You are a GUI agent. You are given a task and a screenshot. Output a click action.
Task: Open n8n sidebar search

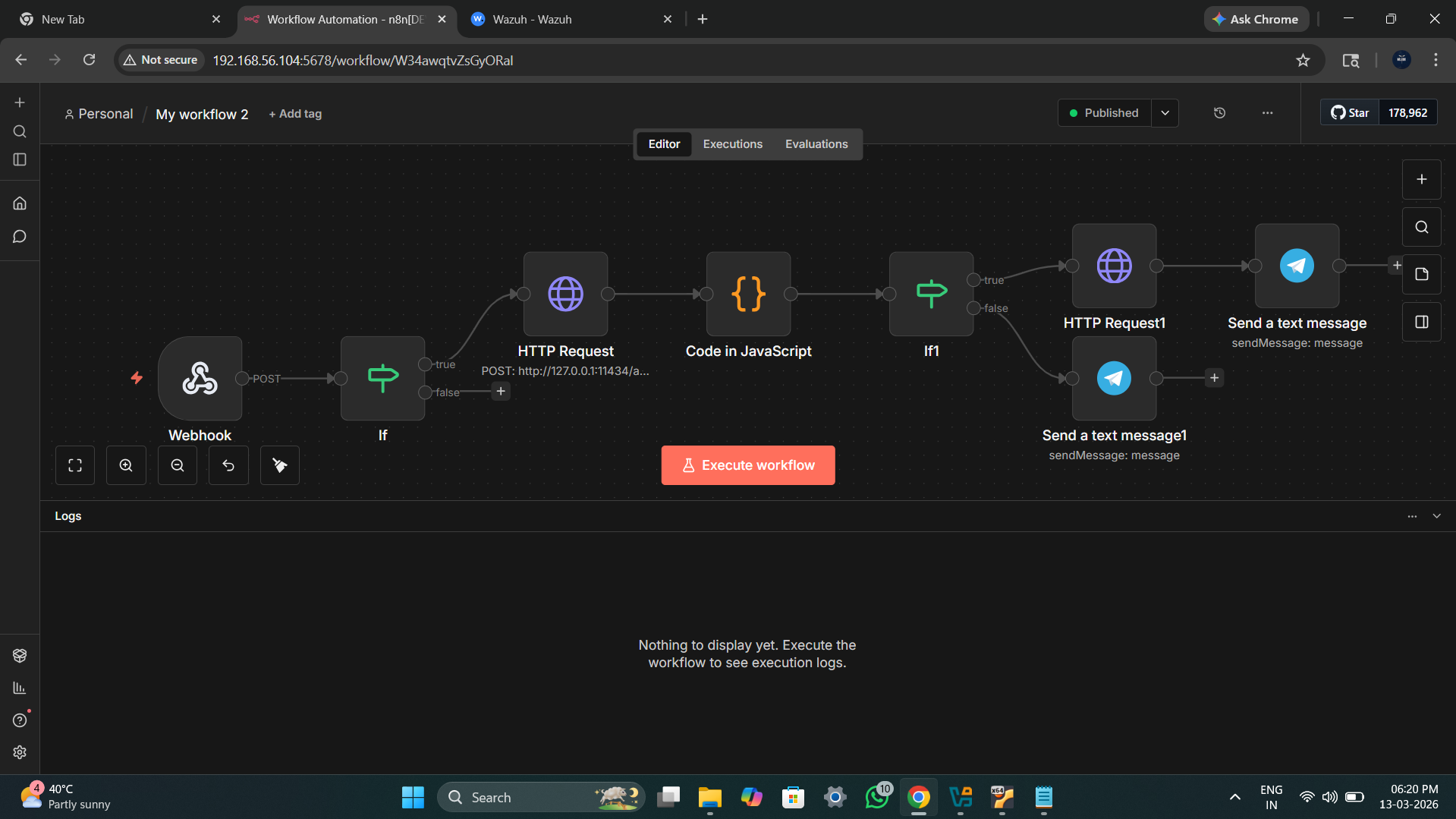coord(20,131)
